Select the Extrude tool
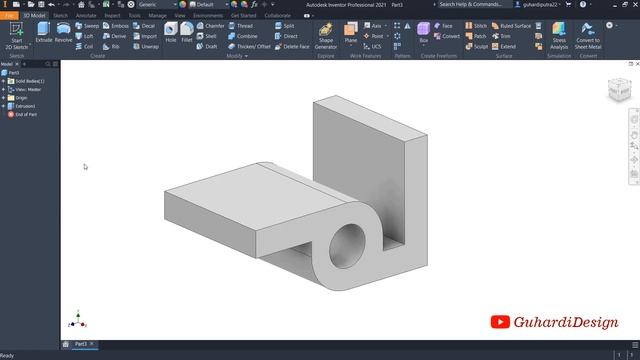The width and height of the screenshot is (640, 360). coord(44,33)
